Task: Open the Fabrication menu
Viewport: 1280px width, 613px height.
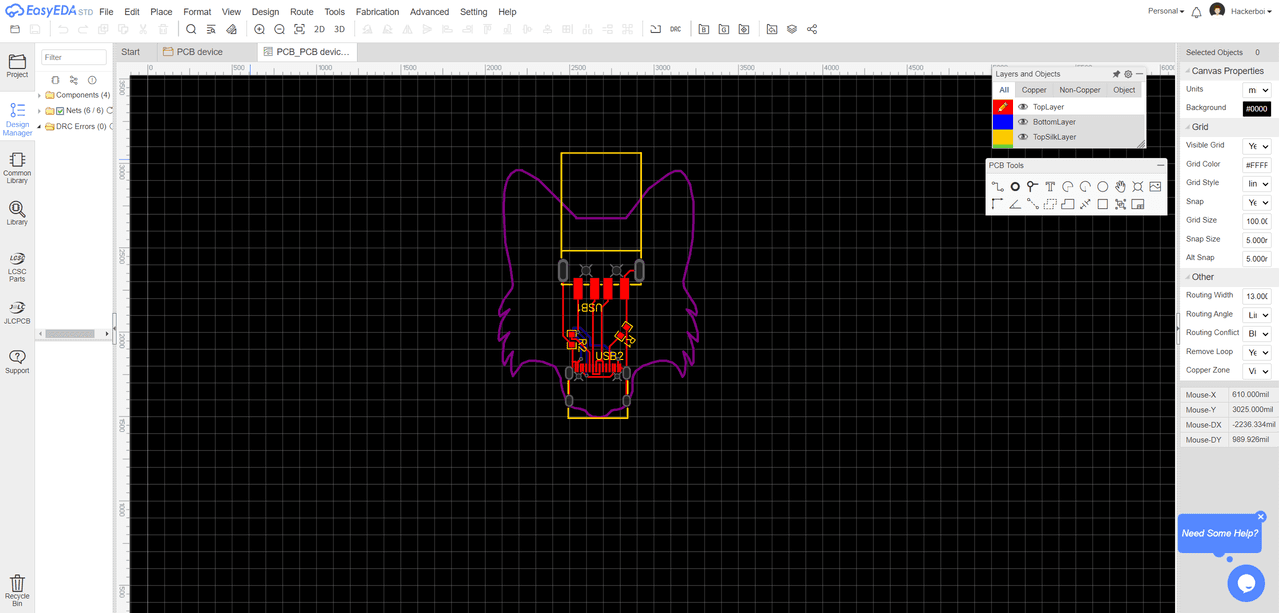Action: coord(377,12)
